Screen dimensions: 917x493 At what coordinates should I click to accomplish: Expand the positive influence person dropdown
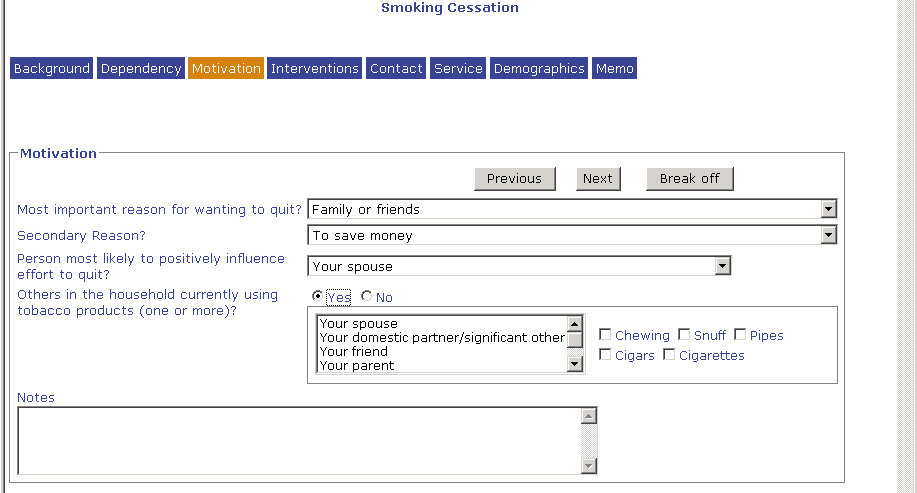pyautogui.click(x=721, y=267)
